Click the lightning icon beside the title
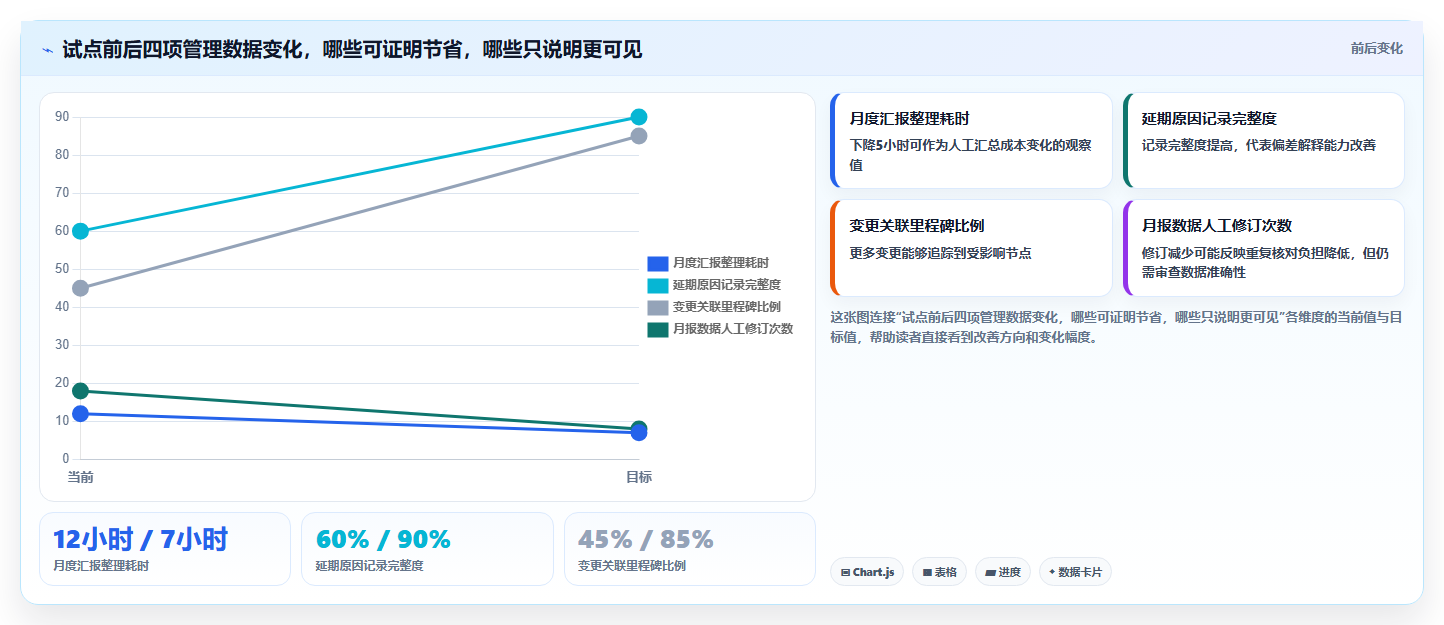 point(47,49)
